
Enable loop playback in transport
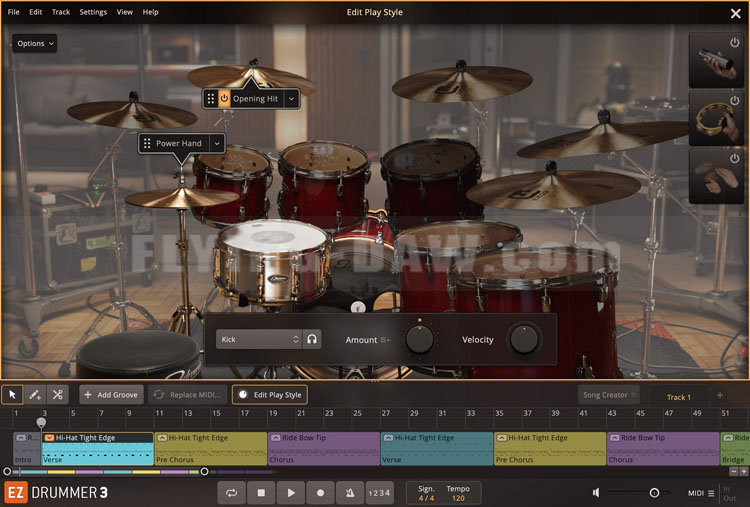coord(232,493)
